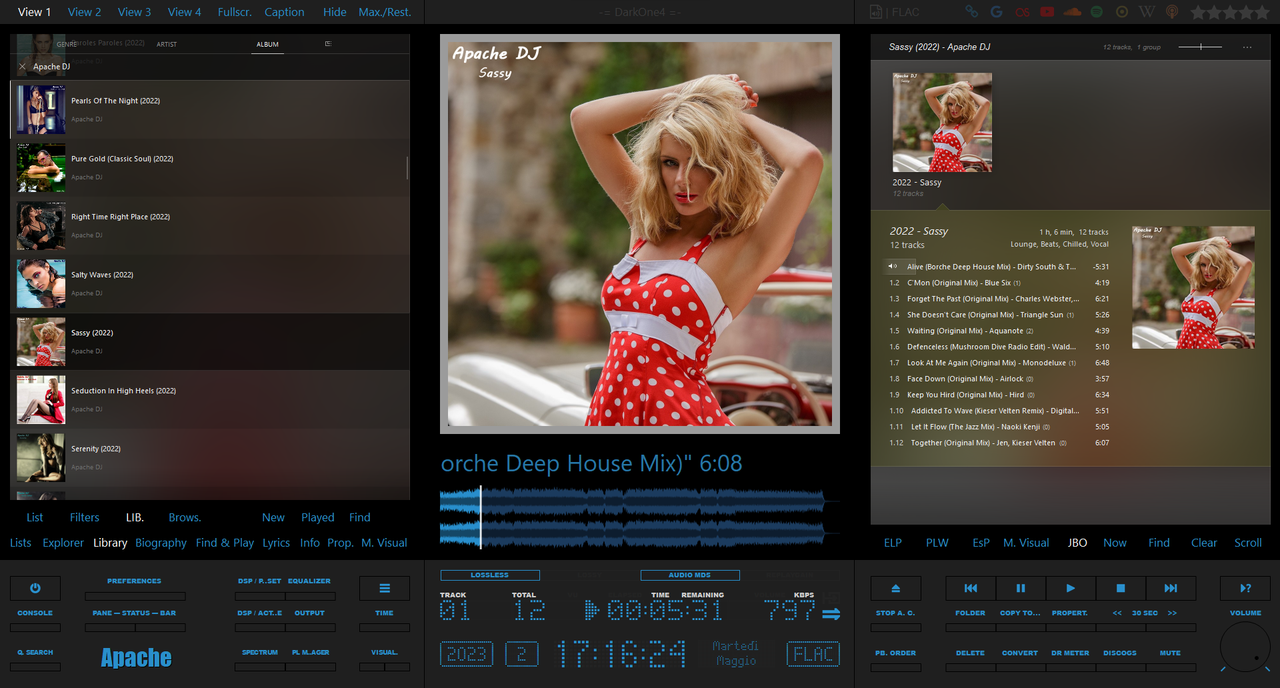Click the play button

[1070, 588]
